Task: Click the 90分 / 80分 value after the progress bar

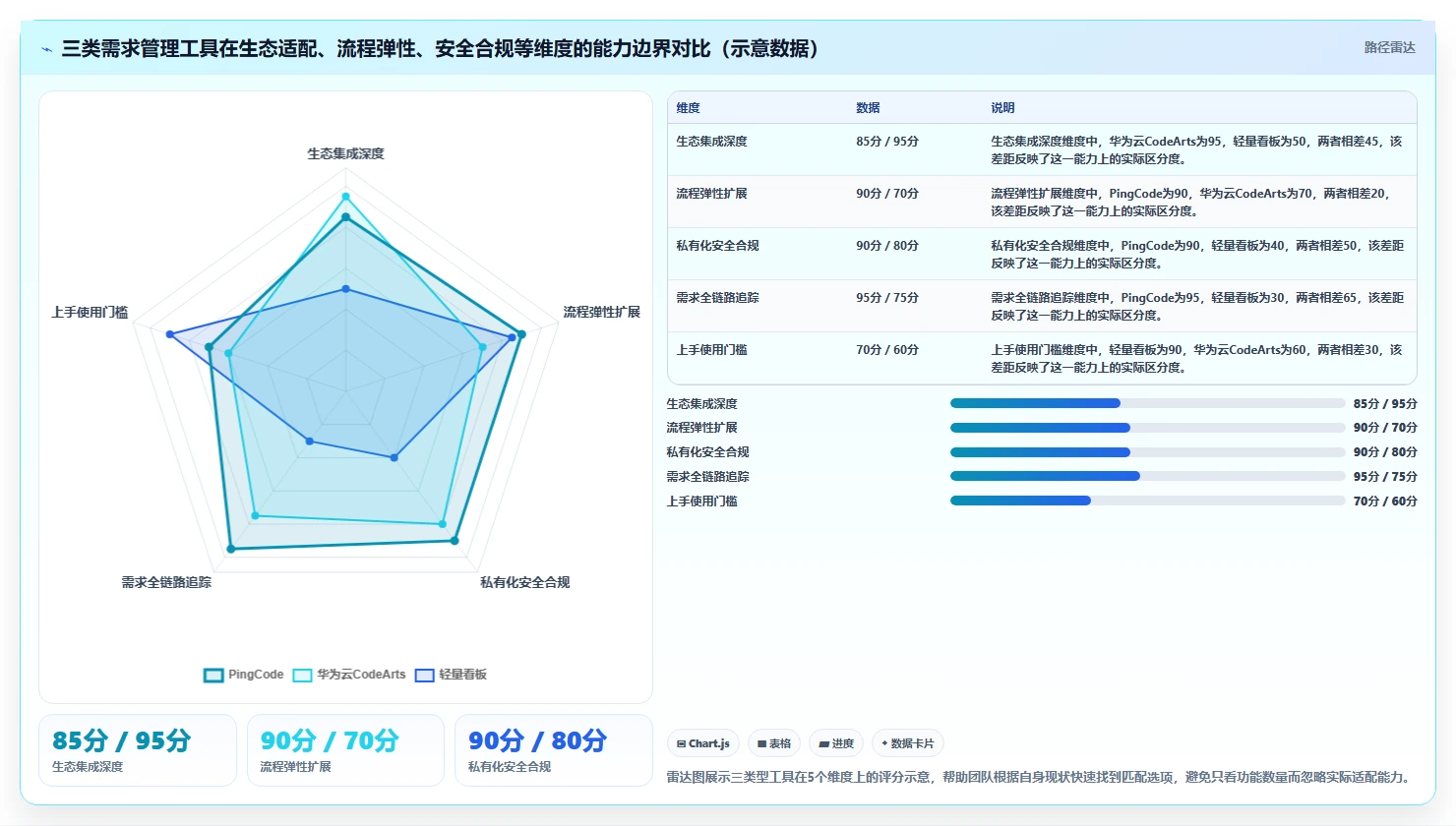Action: [1385, 452]
